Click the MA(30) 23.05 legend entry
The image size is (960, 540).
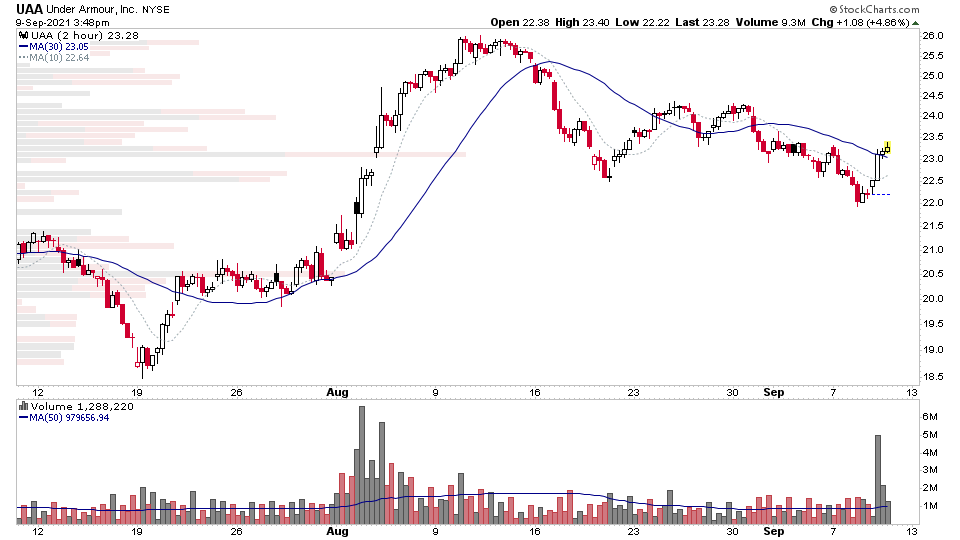[x=54, y=46]
